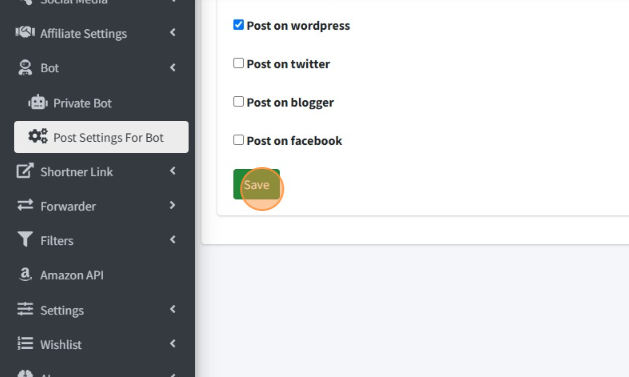Click the Affiliate Settings handshake icon
This screenshot has width=629, height=377.
point(25,32)
